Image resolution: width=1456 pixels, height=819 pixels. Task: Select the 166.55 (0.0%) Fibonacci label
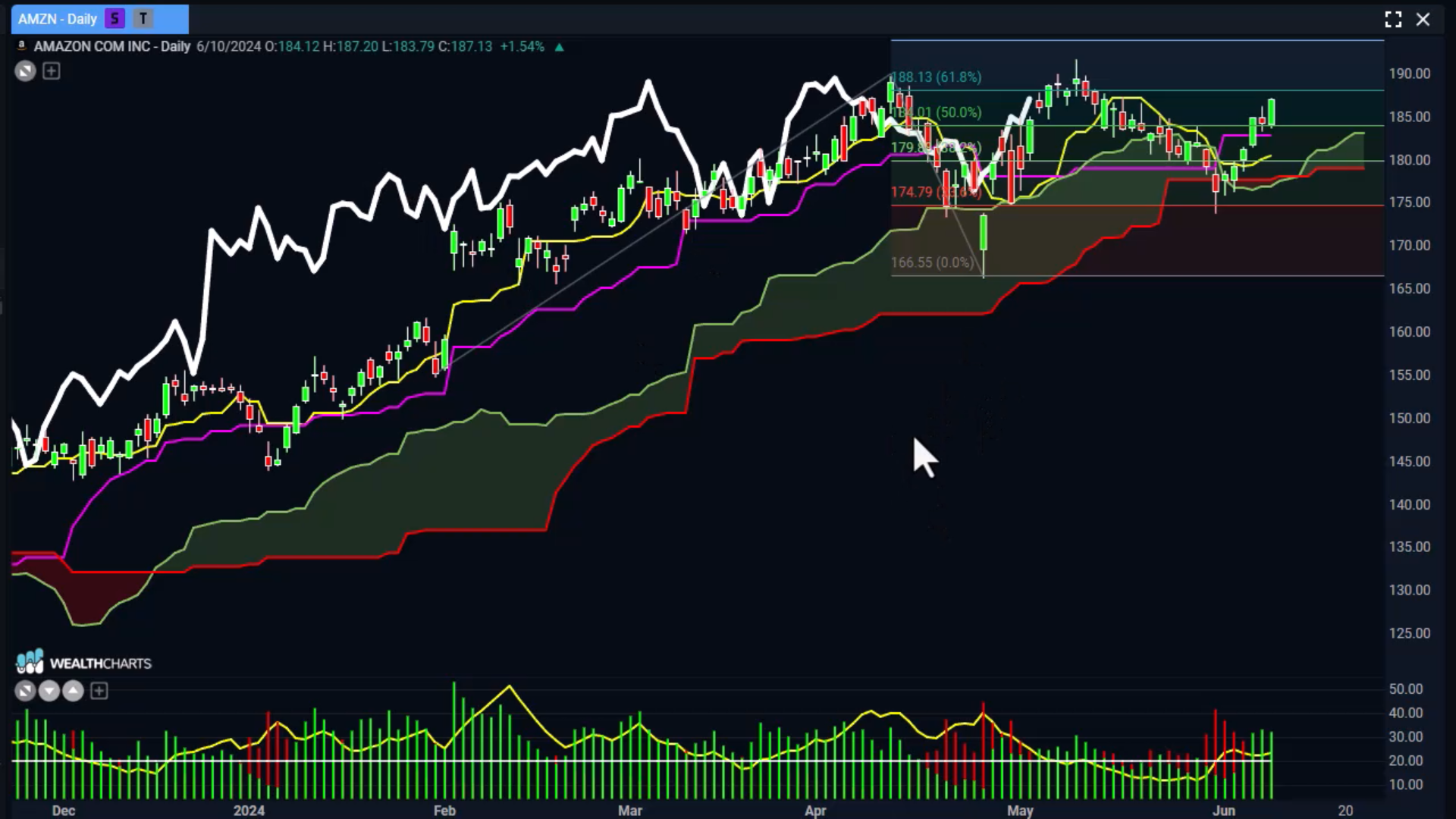click(x=932, y=262)
